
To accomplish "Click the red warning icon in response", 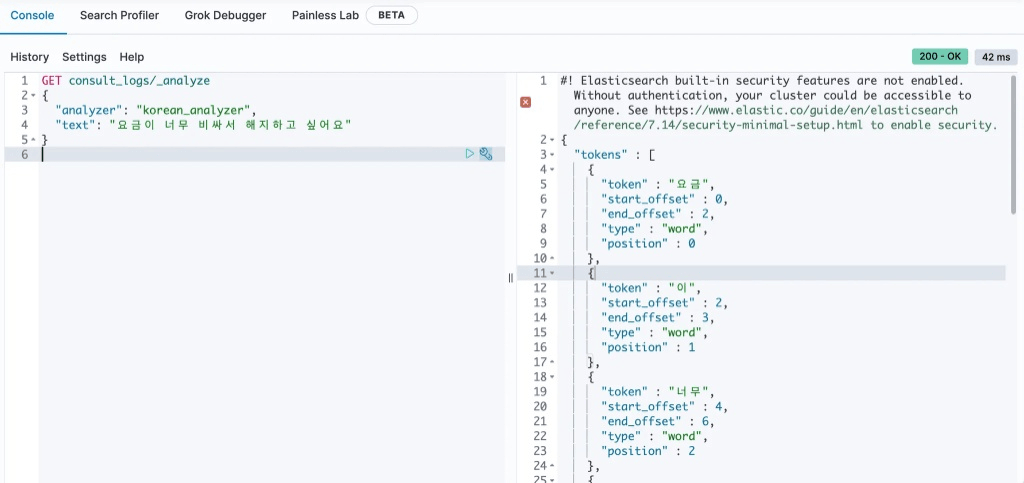I will pos(526,102).
